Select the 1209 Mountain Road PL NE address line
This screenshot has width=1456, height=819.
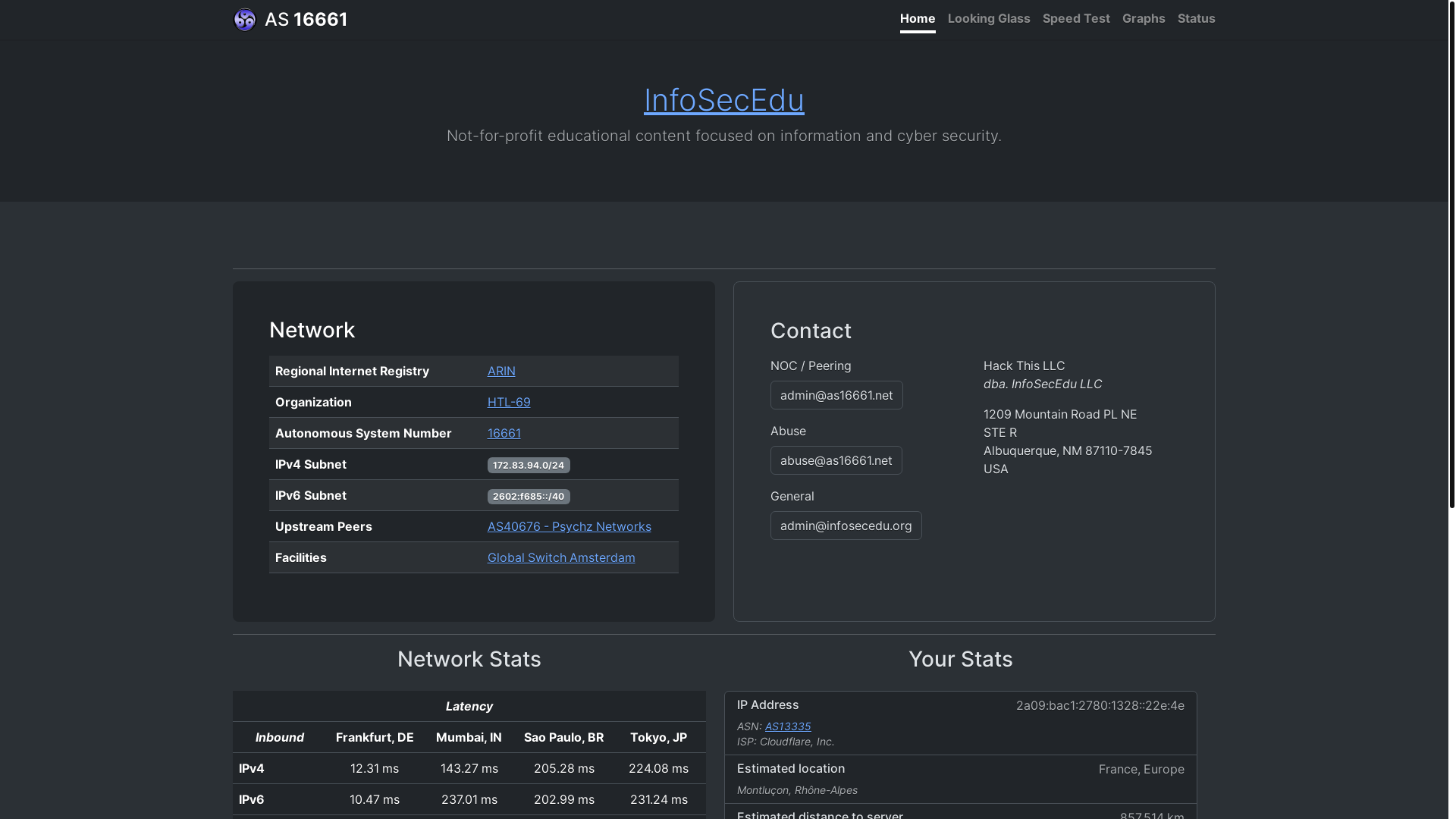(1060, 414)
